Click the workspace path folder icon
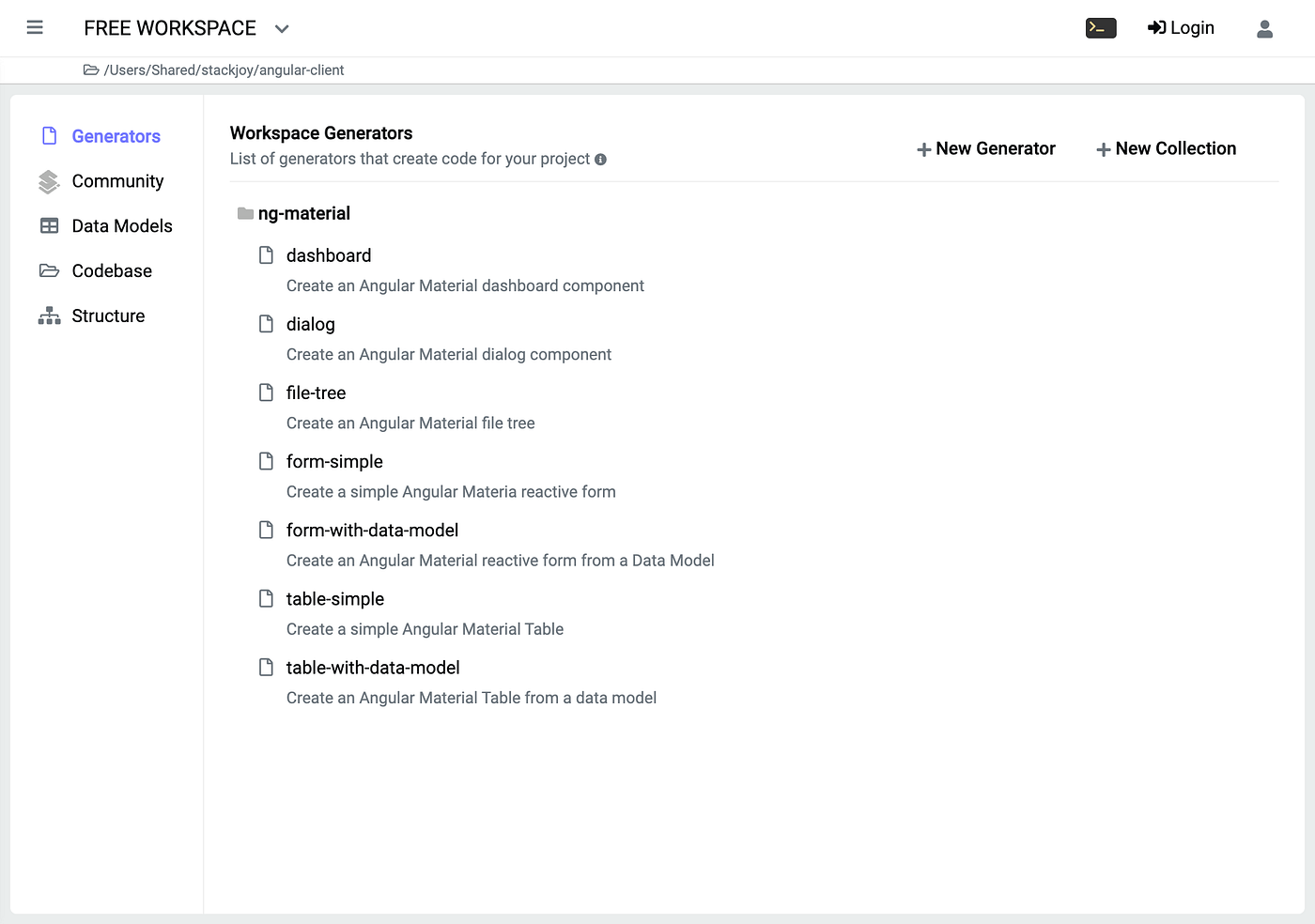 (x=91, y=70)
